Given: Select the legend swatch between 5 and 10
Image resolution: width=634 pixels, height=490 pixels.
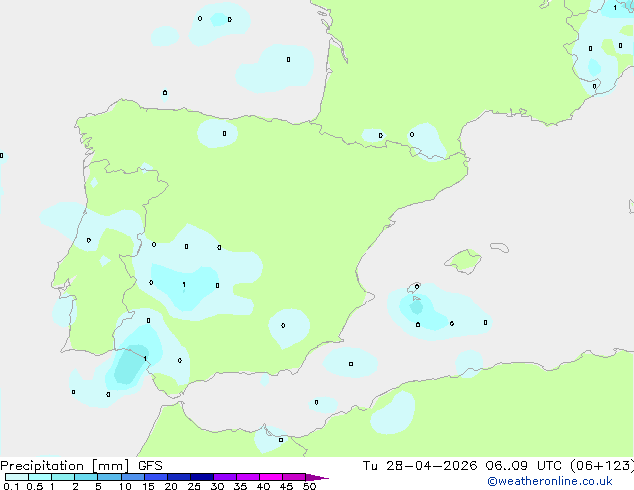Looking at the screenshot, I should tap(109, 477).
